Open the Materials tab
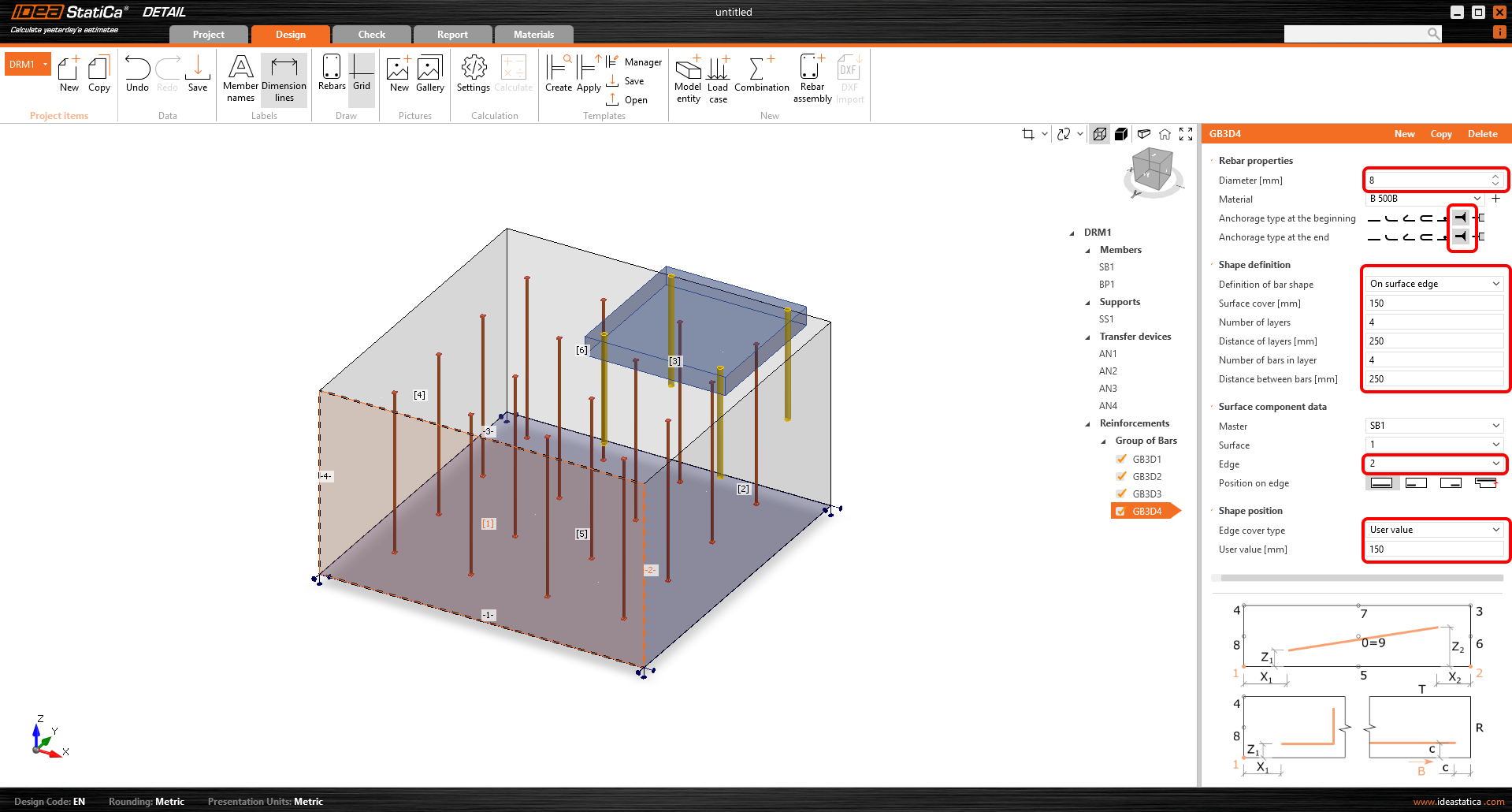 [533, 35]
